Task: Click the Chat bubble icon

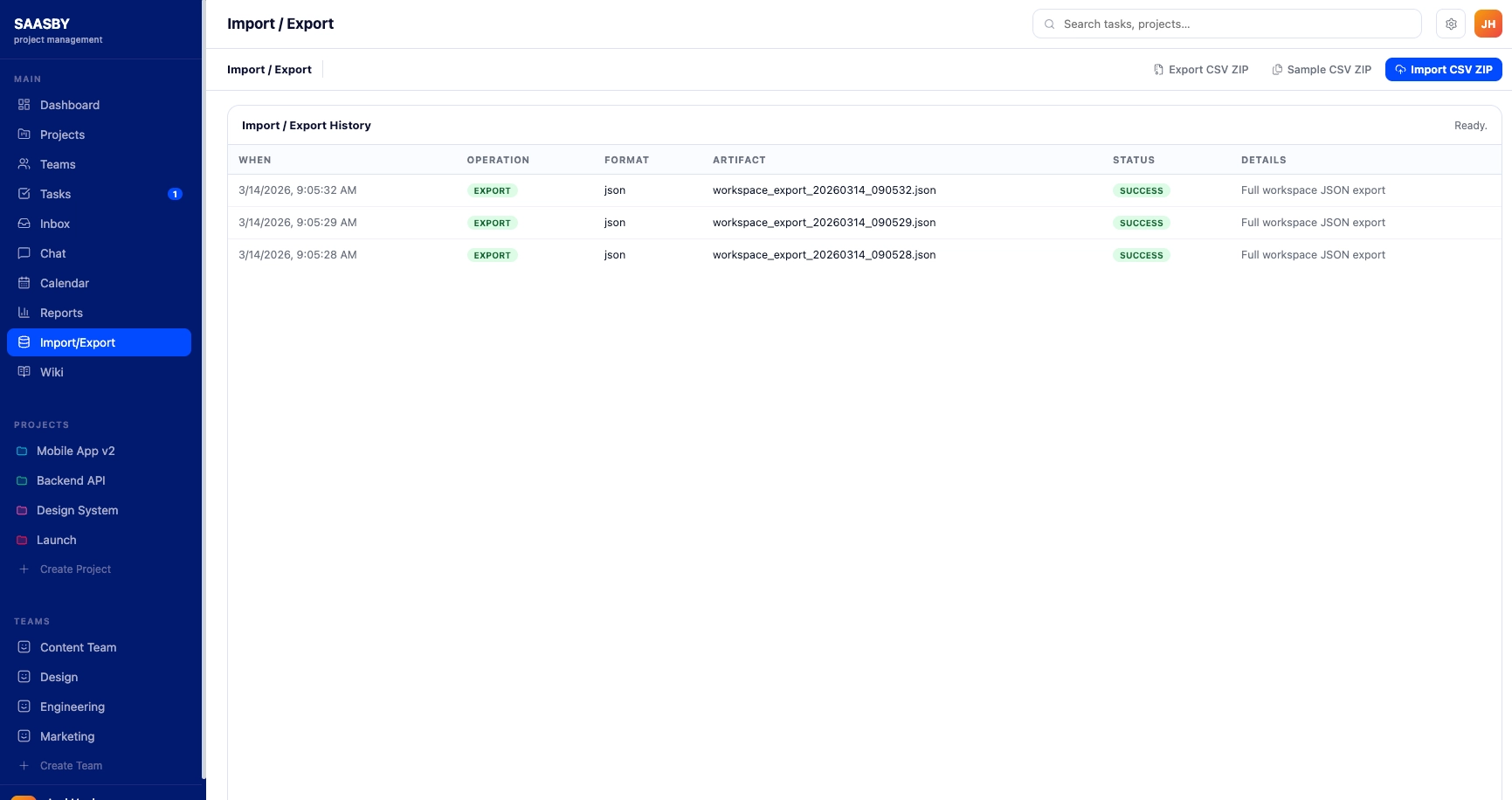Action: coord(24,253)
